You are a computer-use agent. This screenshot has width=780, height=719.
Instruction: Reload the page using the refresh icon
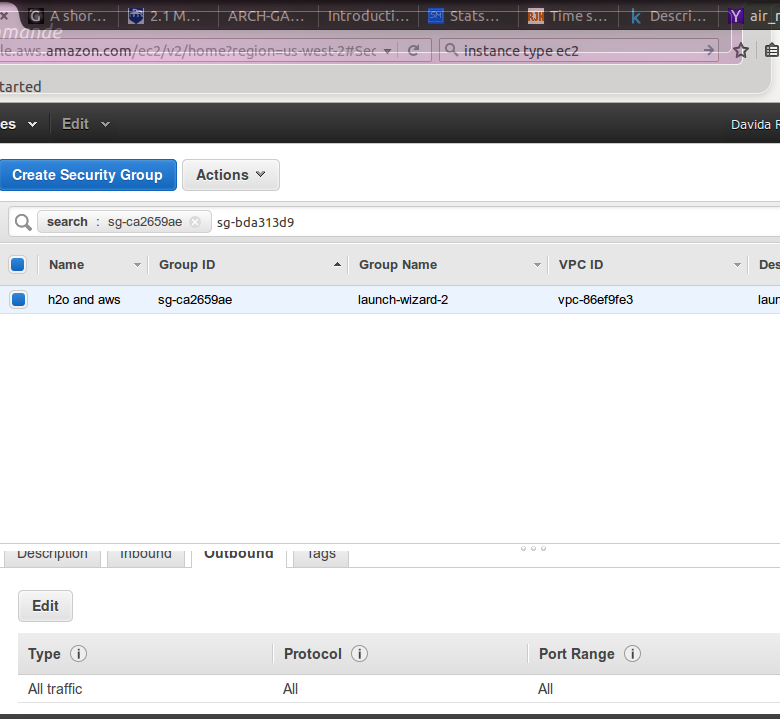pyautogui.click(x=413, y=51)
